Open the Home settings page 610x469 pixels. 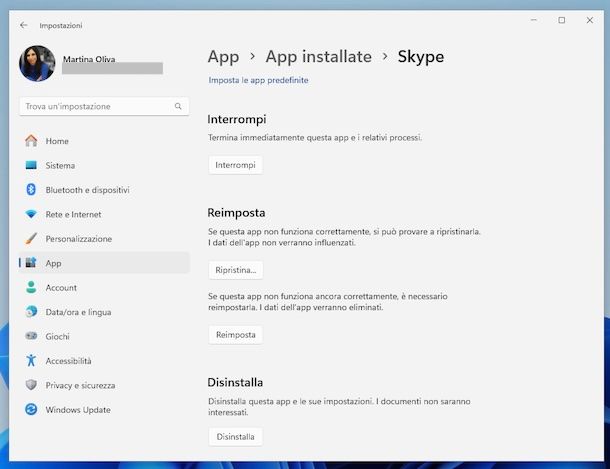click(104, 141)
